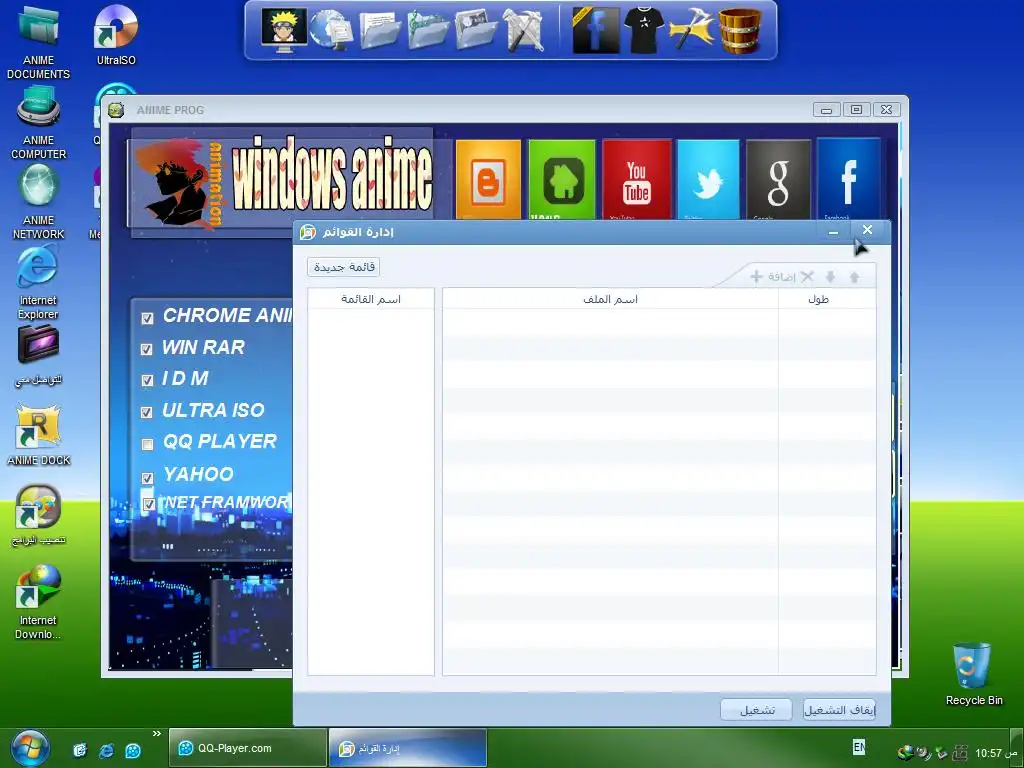Viewport: 1024px width, 768px height.
Task: Uncheck the I D M checkbox
Action: [x=148, y=380]
